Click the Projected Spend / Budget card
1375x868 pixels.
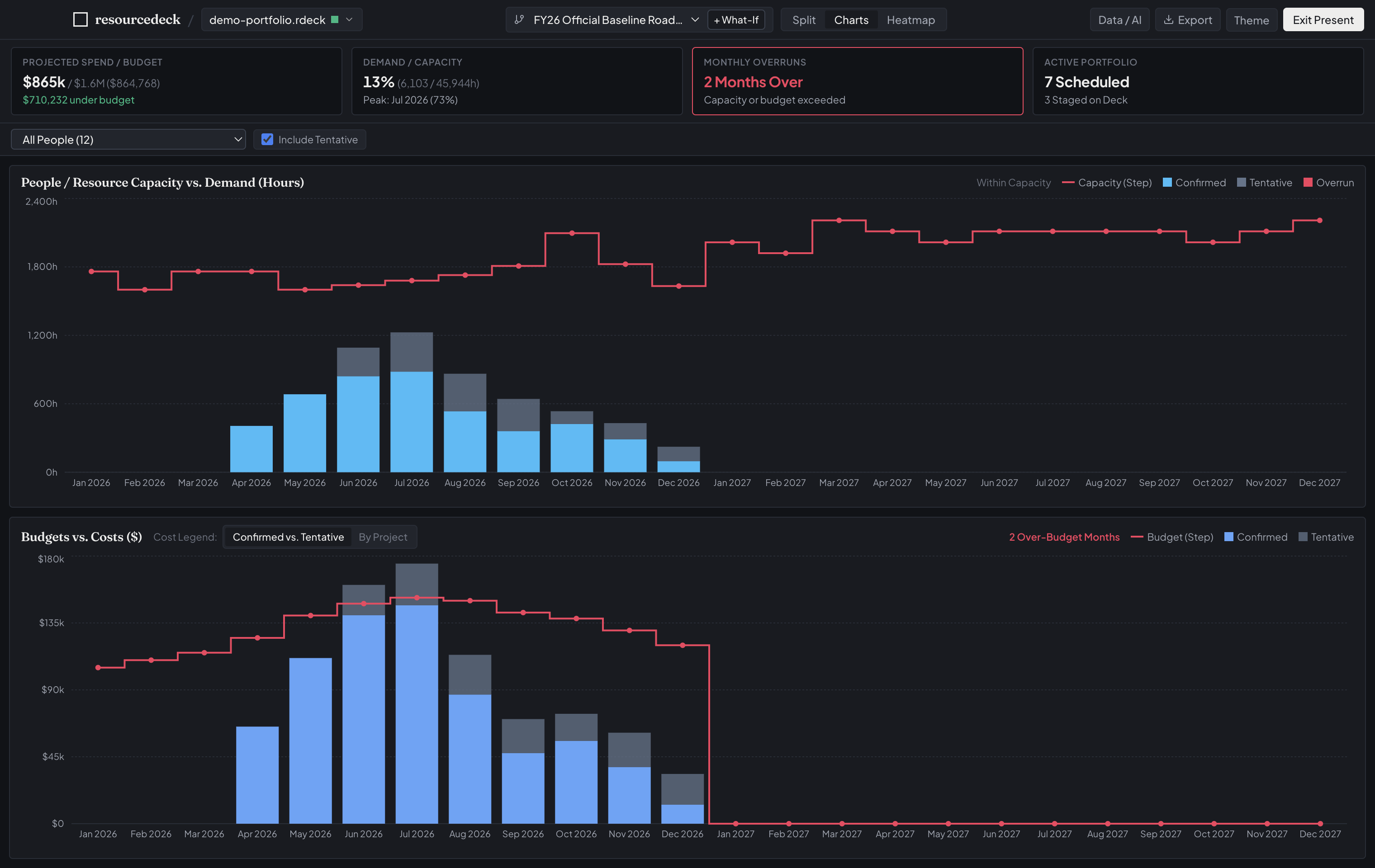(x=176, y=81)
